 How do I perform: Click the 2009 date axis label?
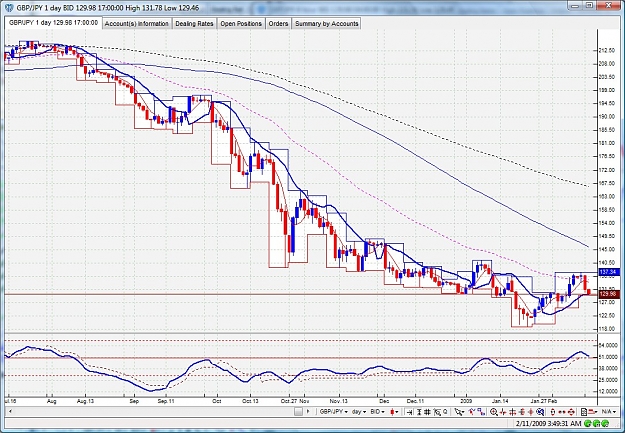(466, 401)
